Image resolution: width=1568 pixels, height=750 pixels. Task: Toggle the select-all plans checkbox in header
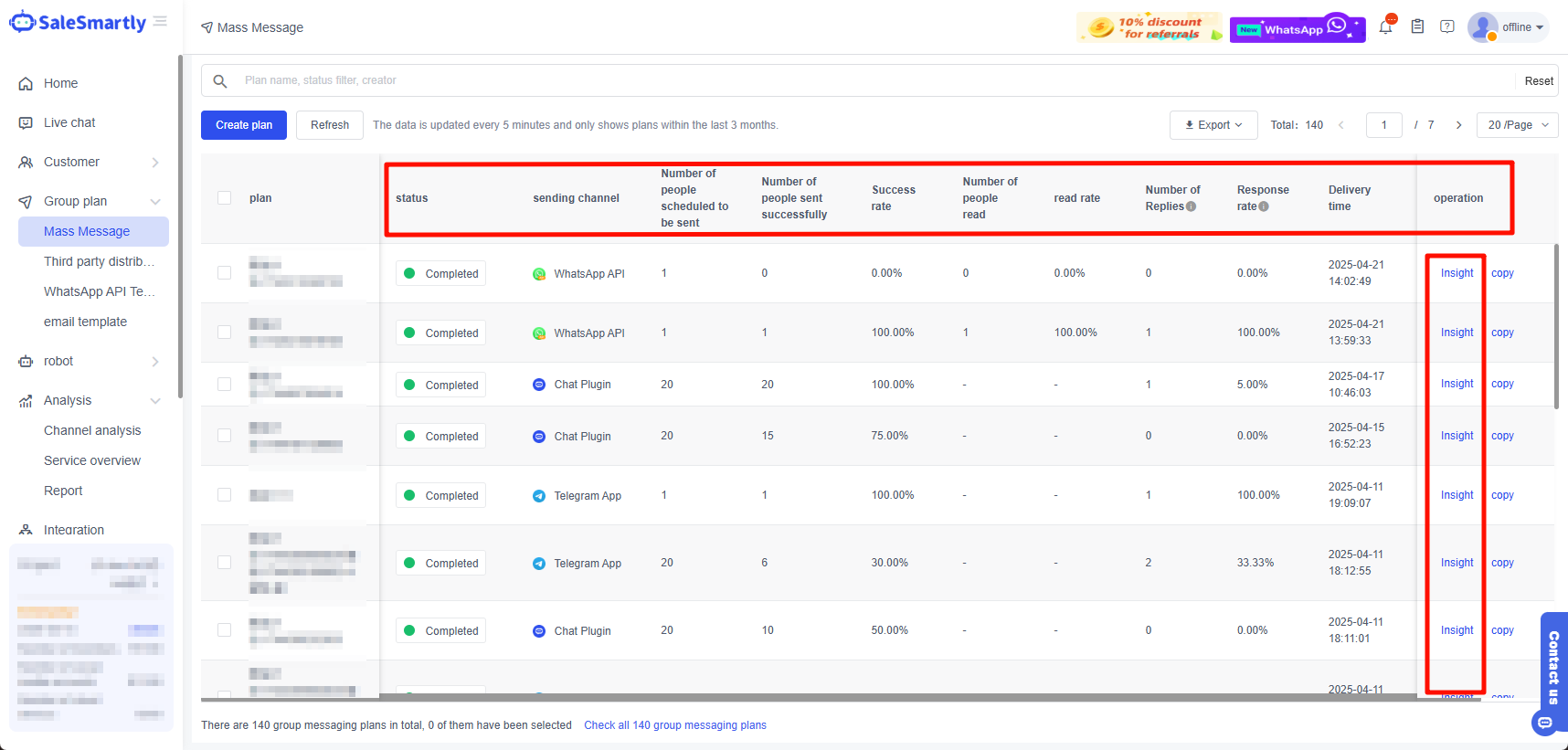225,198
